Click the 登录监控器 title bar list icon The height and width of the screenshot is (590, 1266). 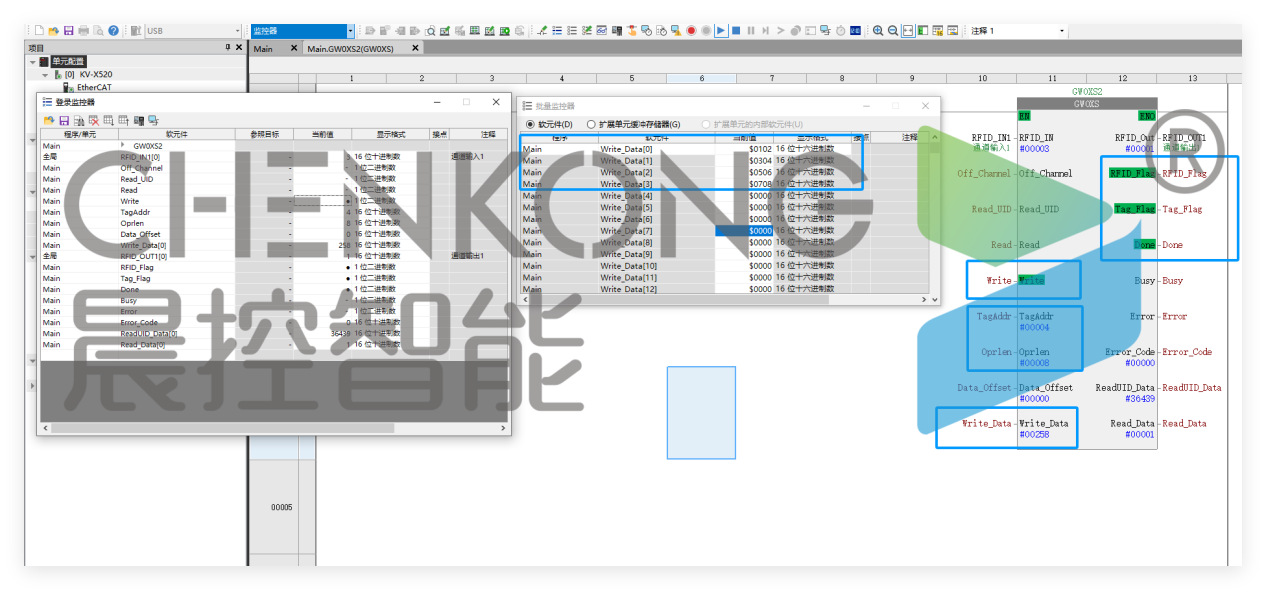pyautogui.click(x=47, y=102)
